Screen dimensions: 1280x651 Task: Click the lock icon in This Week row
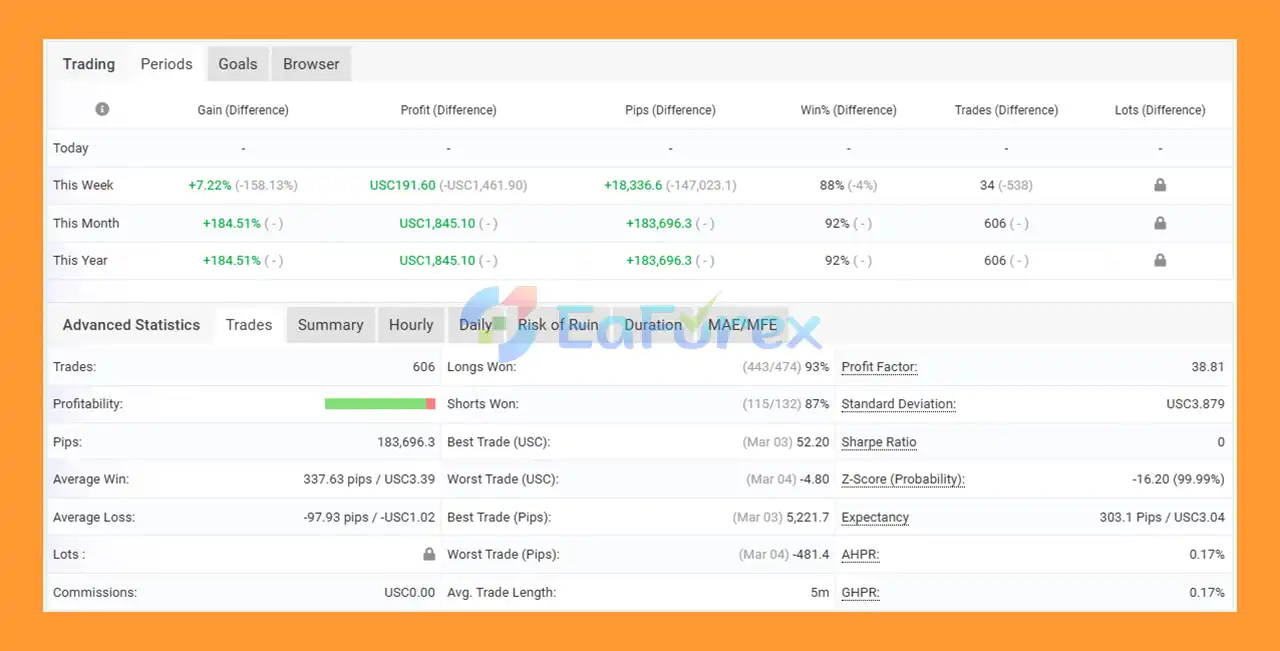[1160, 185]
